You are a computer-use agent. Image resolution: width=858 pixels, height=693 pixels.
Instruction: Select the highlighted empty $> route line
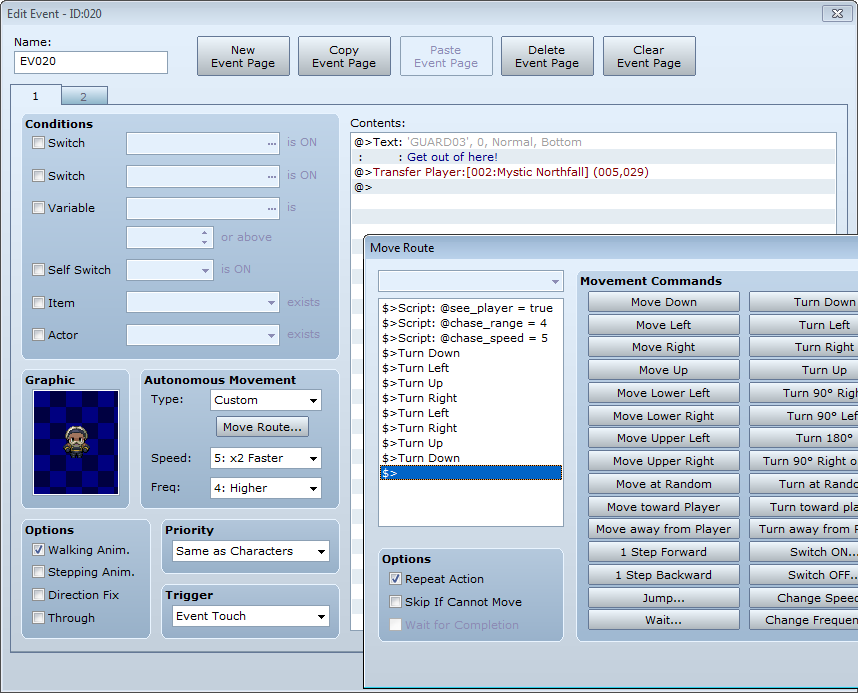(471, 473)
